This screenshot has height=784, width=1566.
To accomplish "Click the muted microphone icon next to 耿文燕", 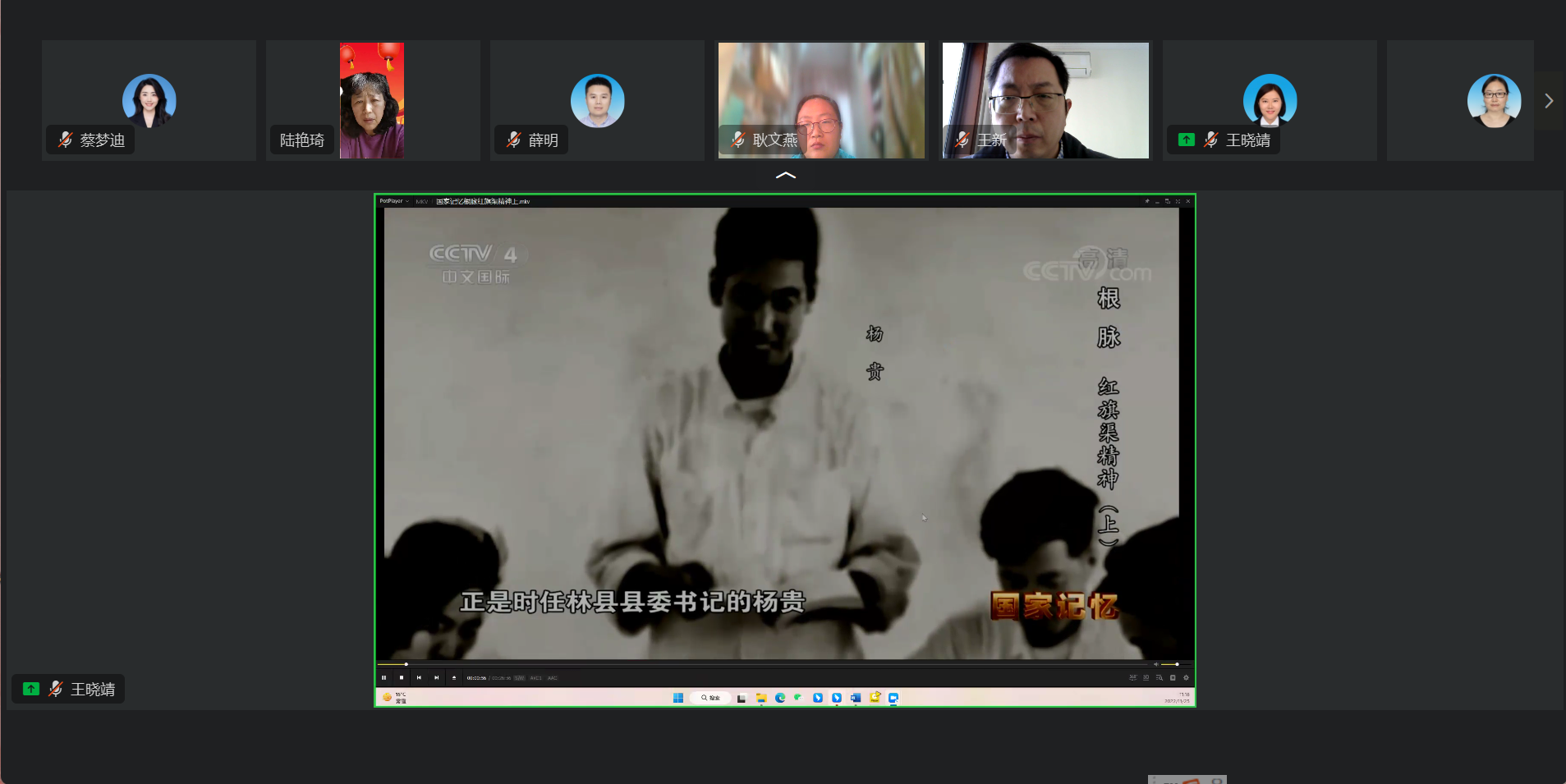I will pyautogui.click(x=738, y=140).
